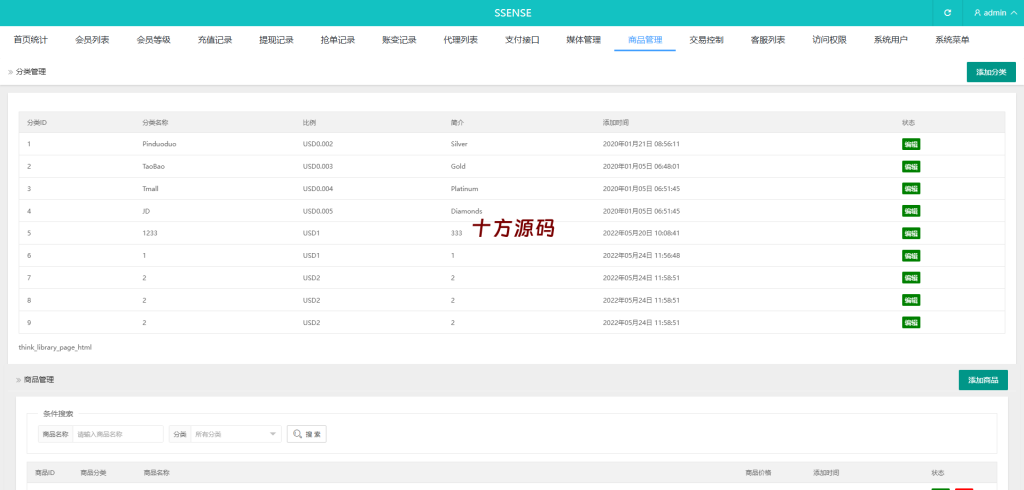Image resolution: width=1024 pixels, height=490 pixels.
Task: Open the 提现记录 tab
Action: (x=276, y=40)
